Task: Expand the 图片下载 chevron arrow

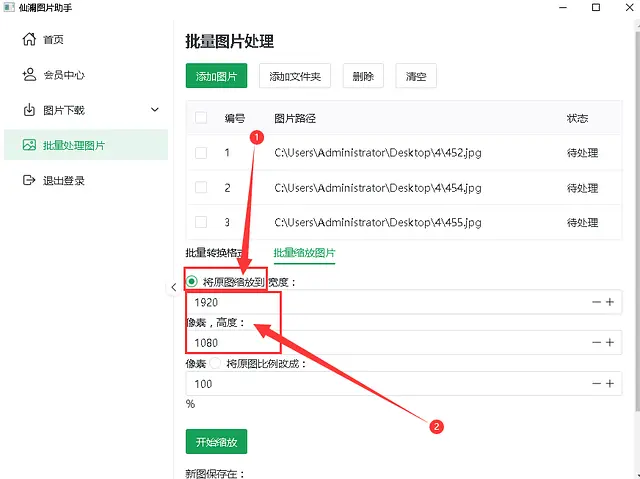Action: (x=155, y=109)
